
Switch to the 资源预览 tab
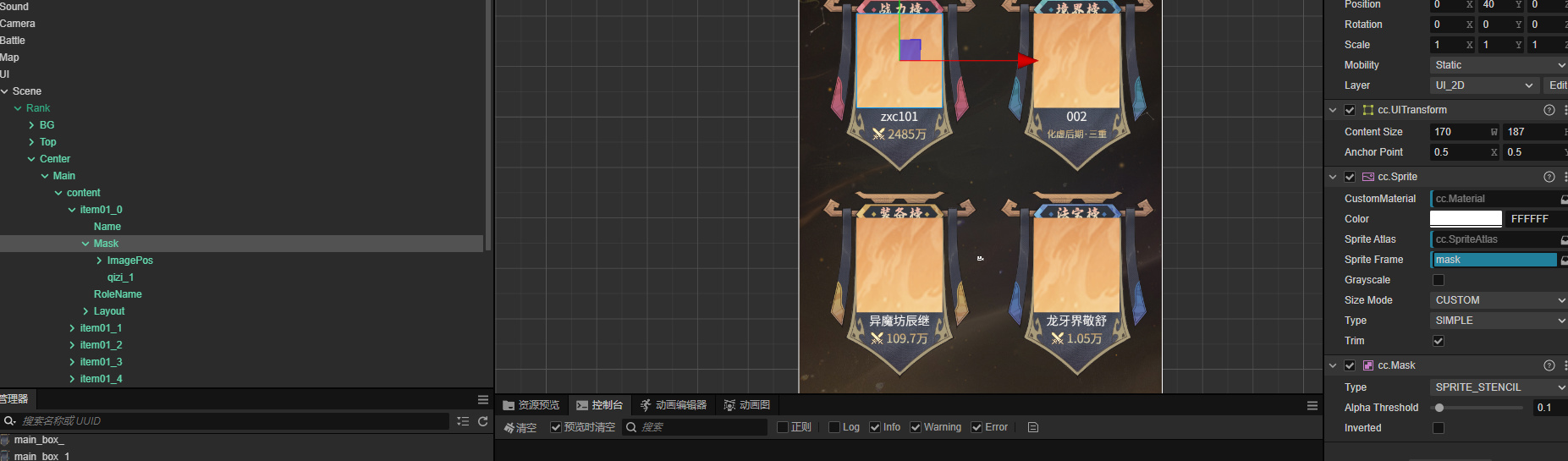531,405
